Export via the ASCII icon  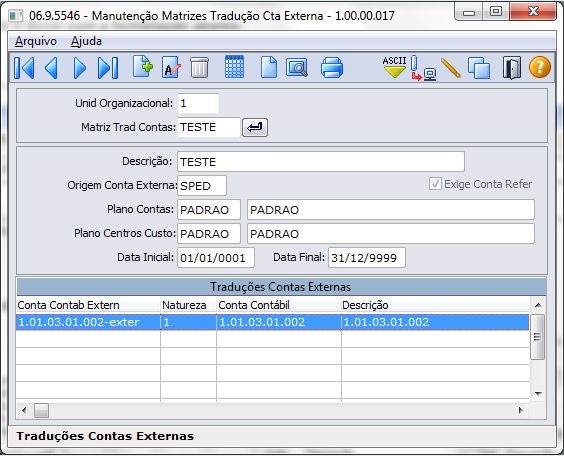[394, 67]
